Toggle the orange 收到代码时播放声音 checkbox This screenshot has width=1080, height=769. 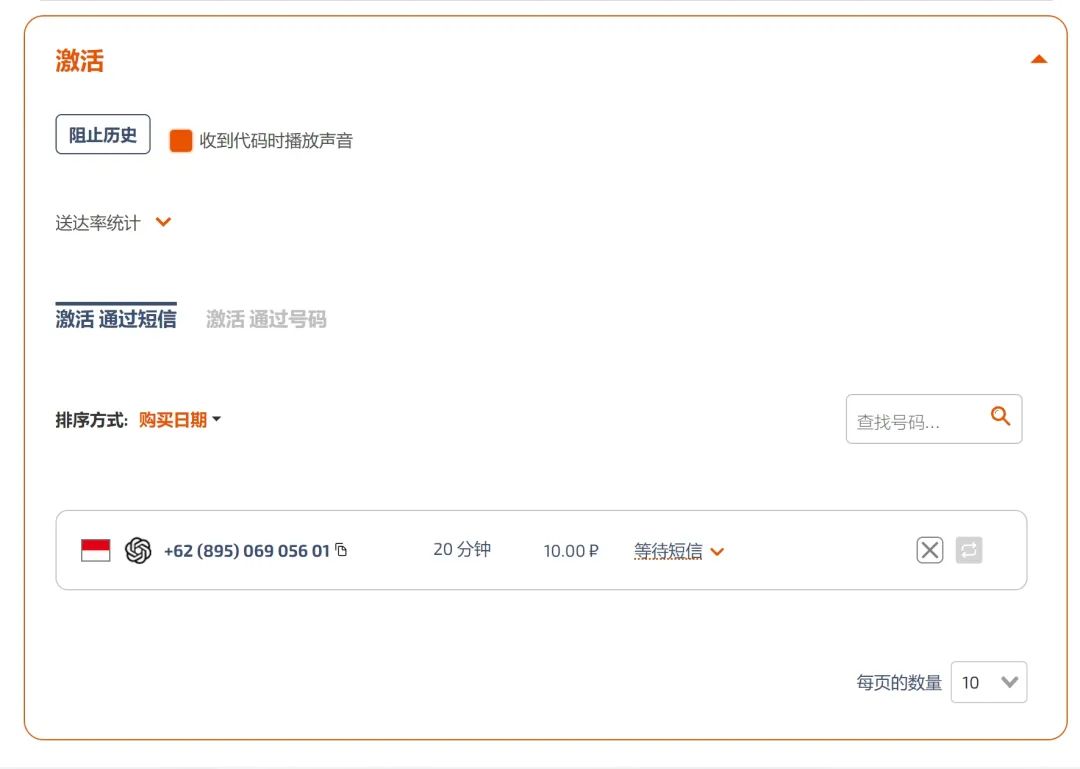click(x=181, y=140)
